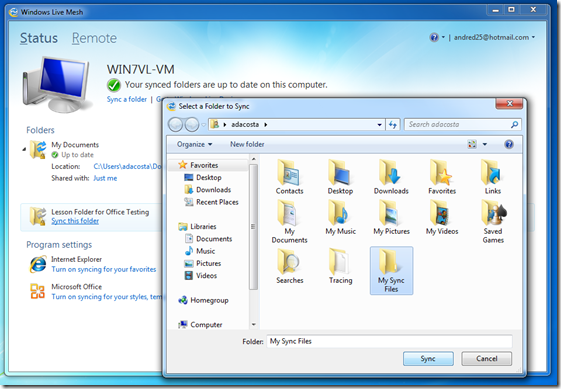561x389 pixels.
Task: Open the Organize dropdown menu
Action: (x=194, y=144)
